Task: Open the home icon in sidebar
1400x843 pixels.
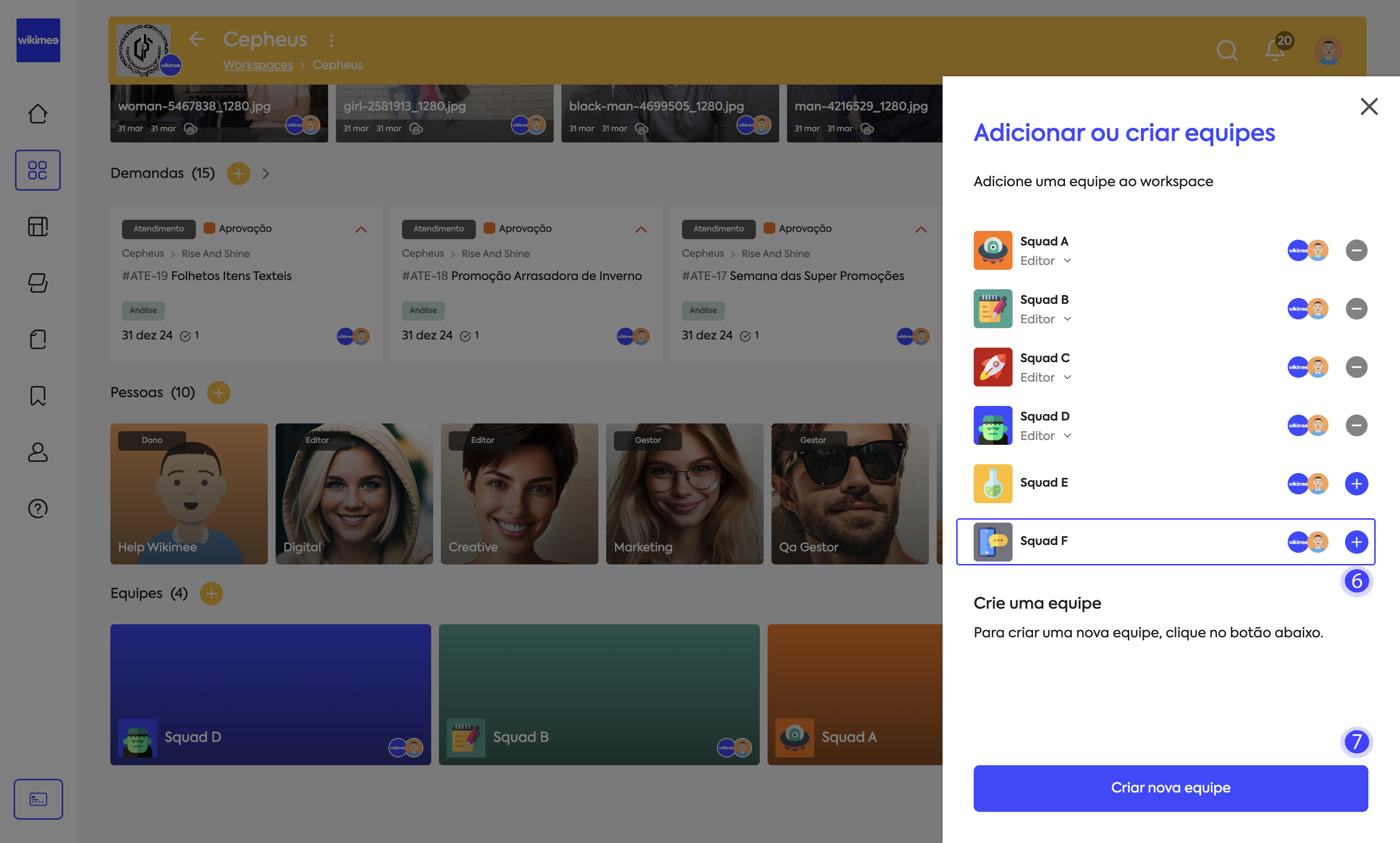Action: tap(37, 114)
